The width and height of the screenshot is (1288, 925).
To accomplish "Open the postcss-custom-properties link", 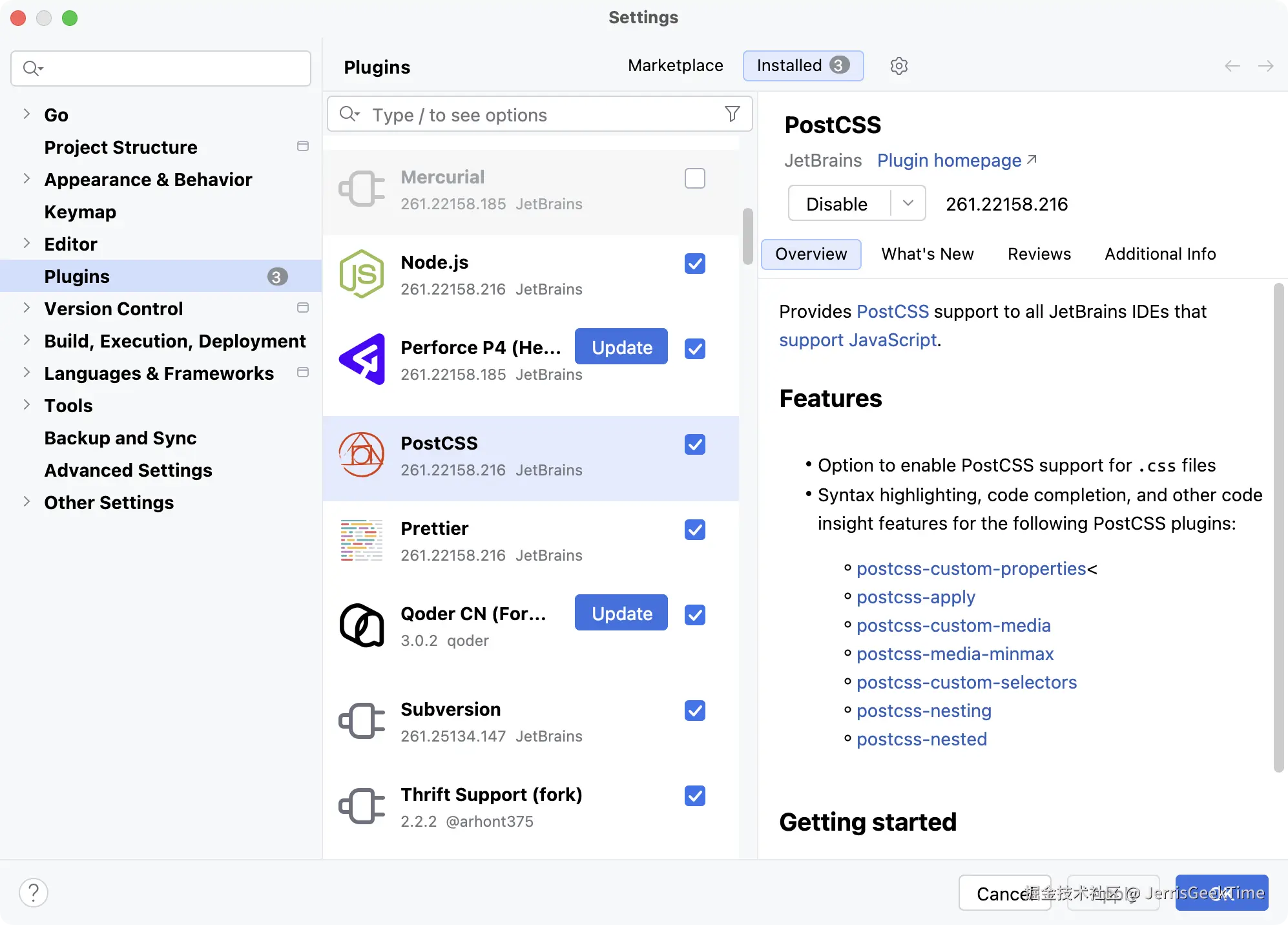I will click(971, 568).
